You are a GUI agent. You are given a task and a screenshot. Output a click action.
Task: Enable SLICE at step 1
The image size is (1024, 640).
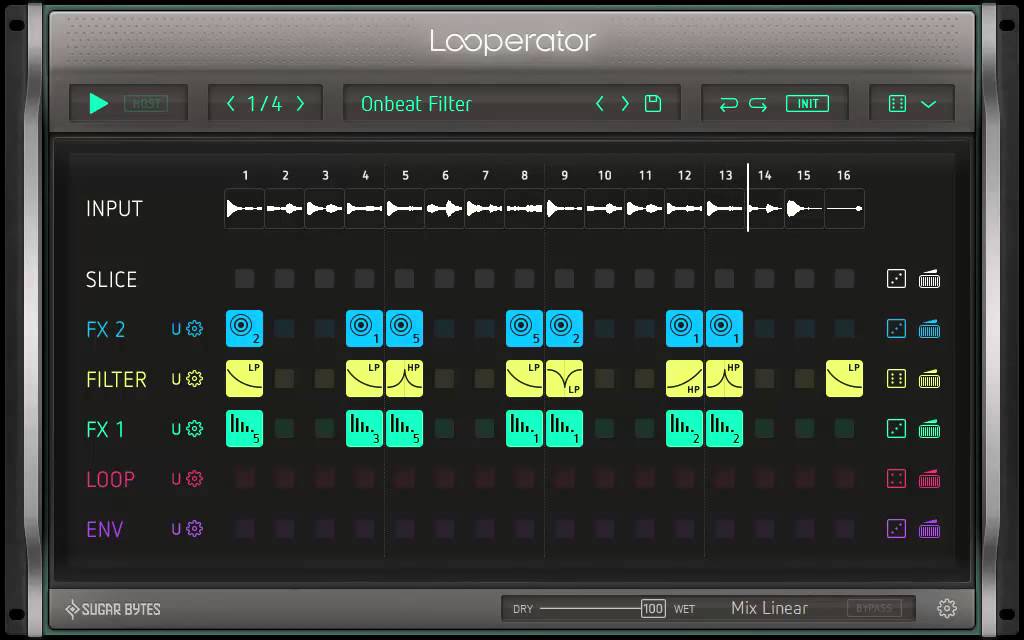pos(244,279)
